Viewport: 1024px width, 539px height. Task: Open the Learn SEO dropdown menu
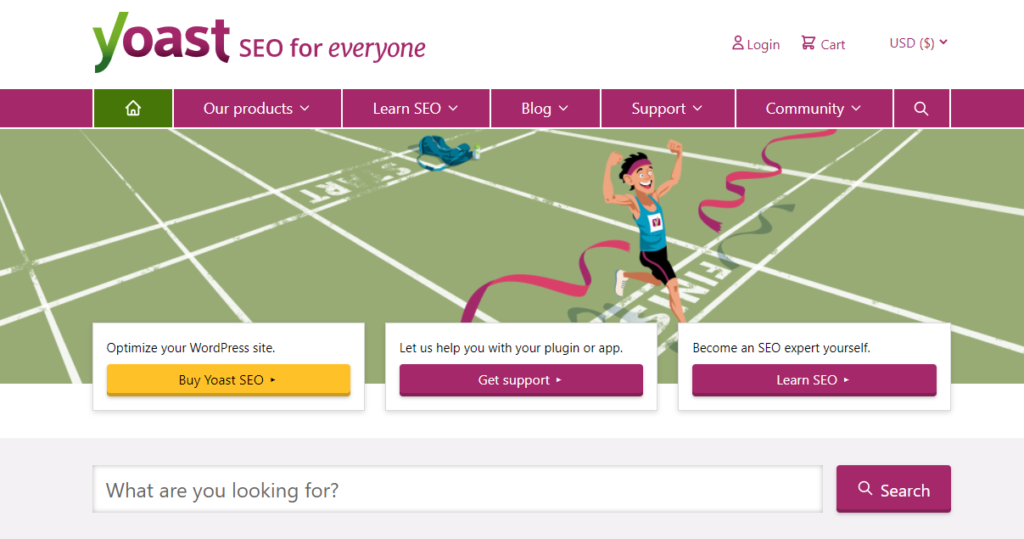click(x=415, y=109)
